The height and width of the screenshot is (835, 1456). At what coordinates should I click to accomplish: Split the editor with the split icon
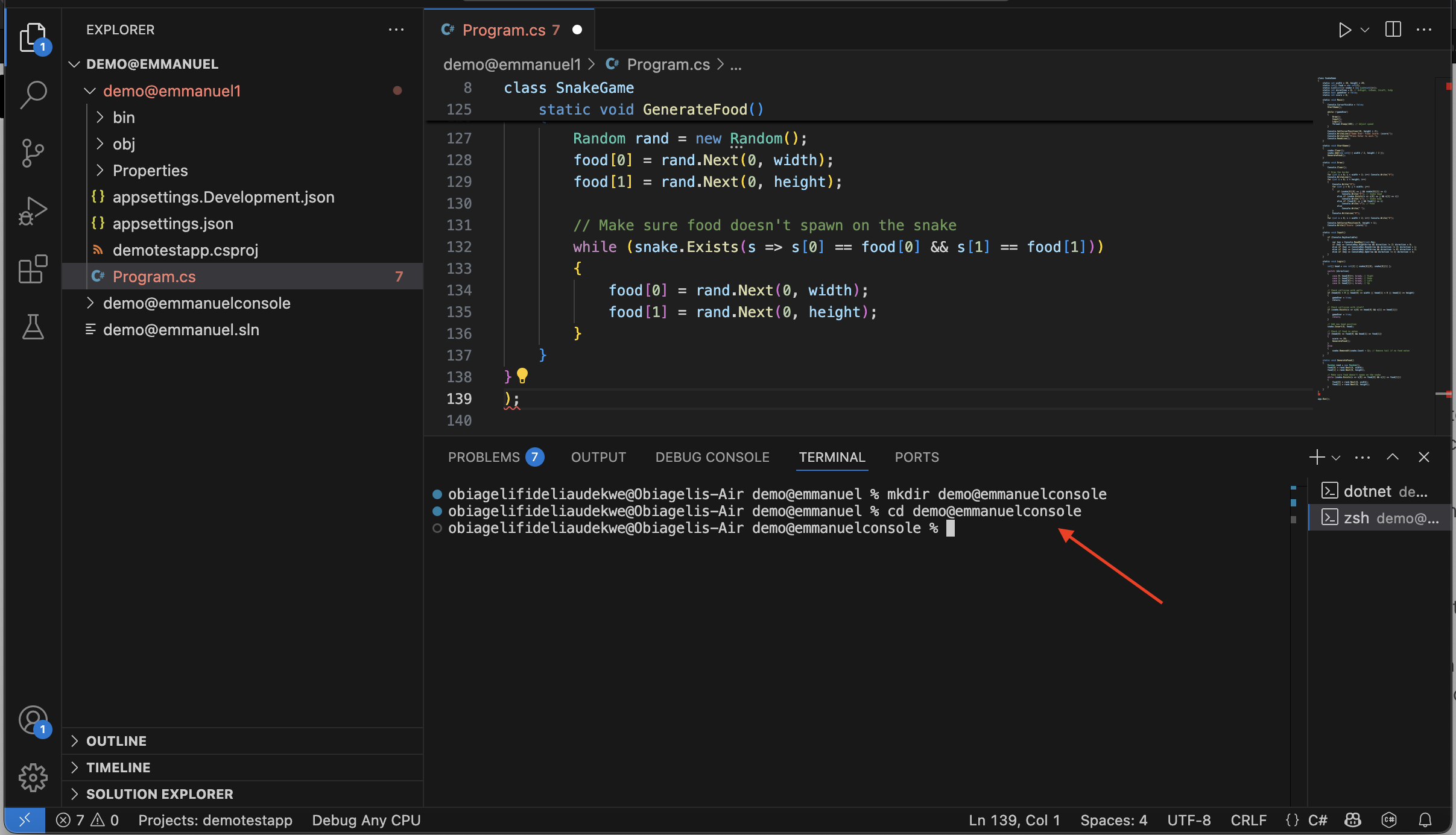click(x=1393, y=30)
